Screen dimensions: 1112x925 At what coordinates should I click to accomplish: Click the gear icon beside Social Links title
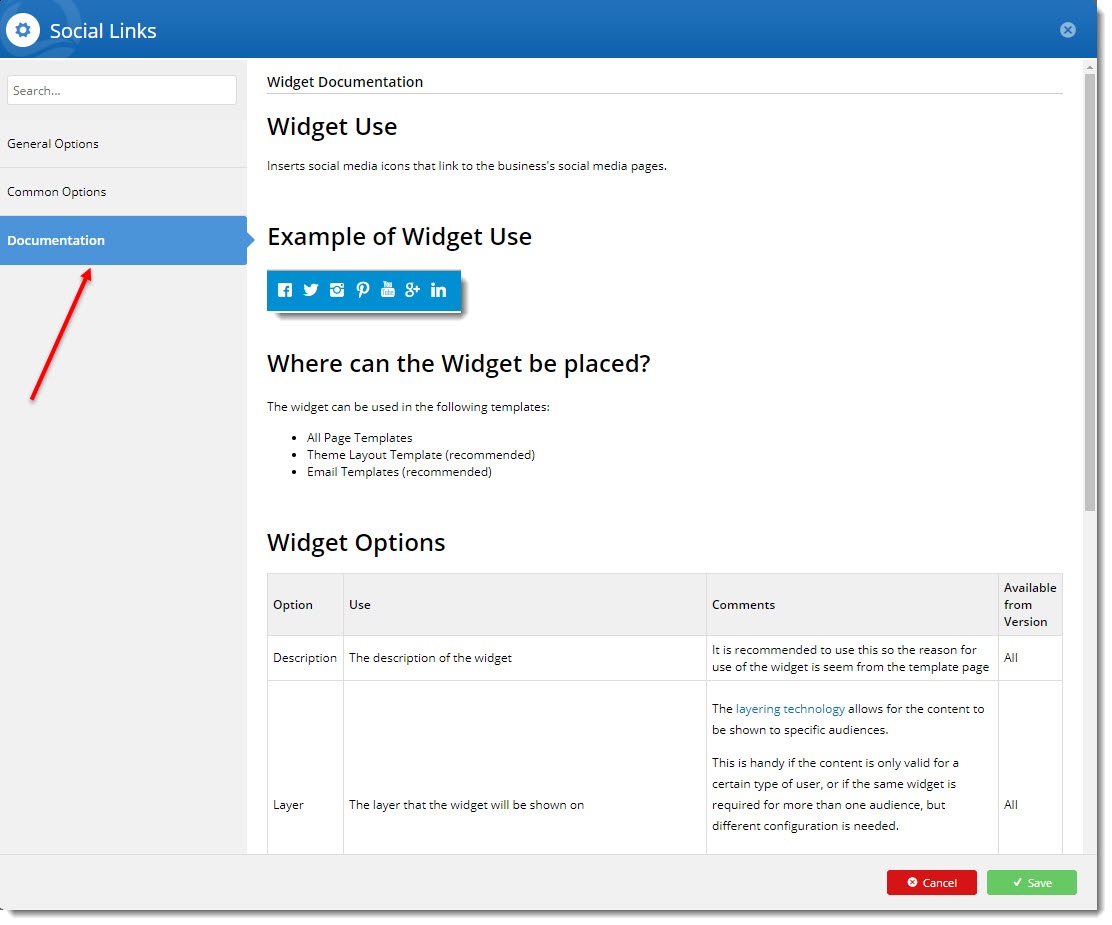click(22, 30)
